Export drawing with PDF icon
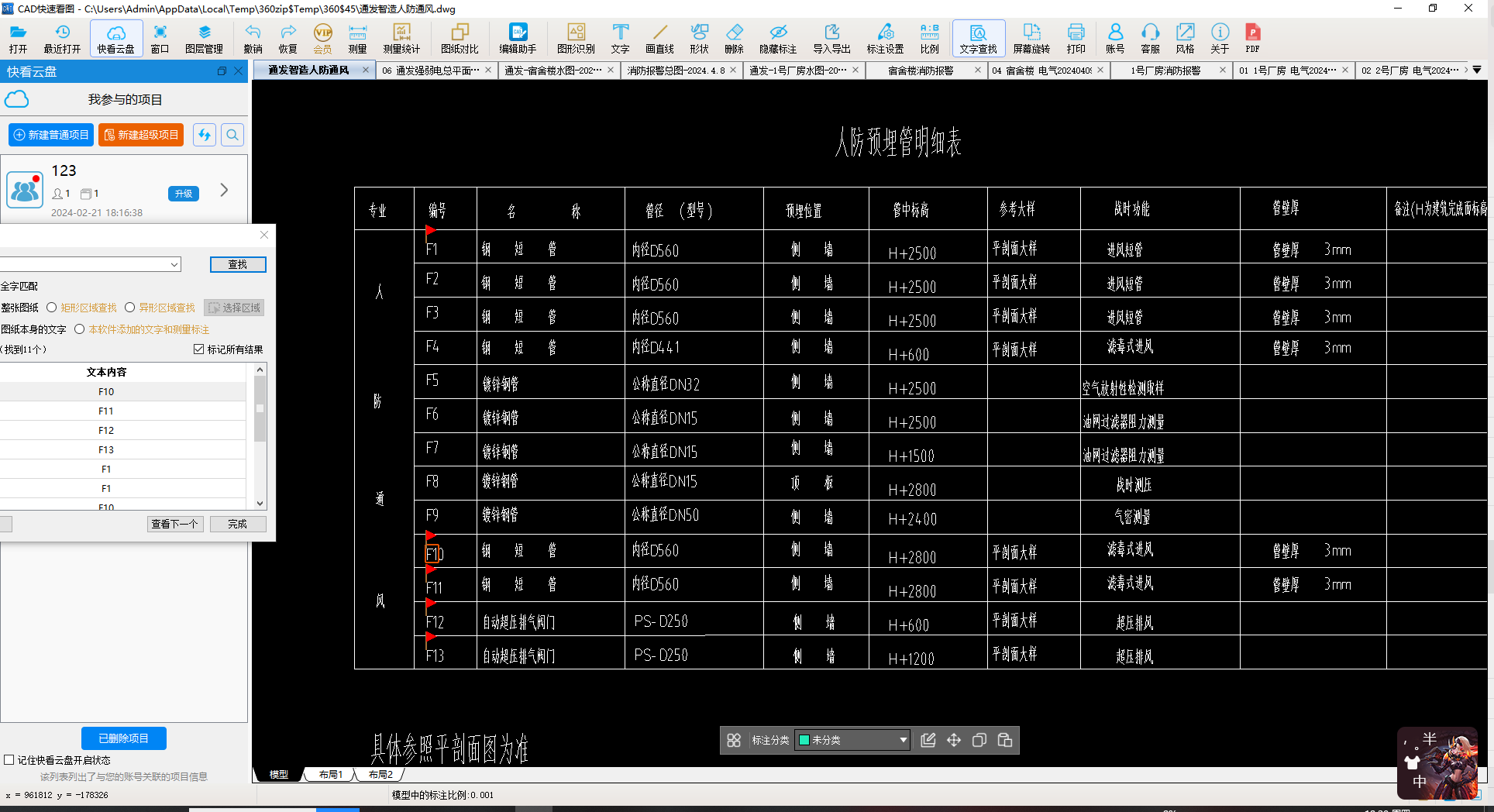 [x=1252, y=38]
